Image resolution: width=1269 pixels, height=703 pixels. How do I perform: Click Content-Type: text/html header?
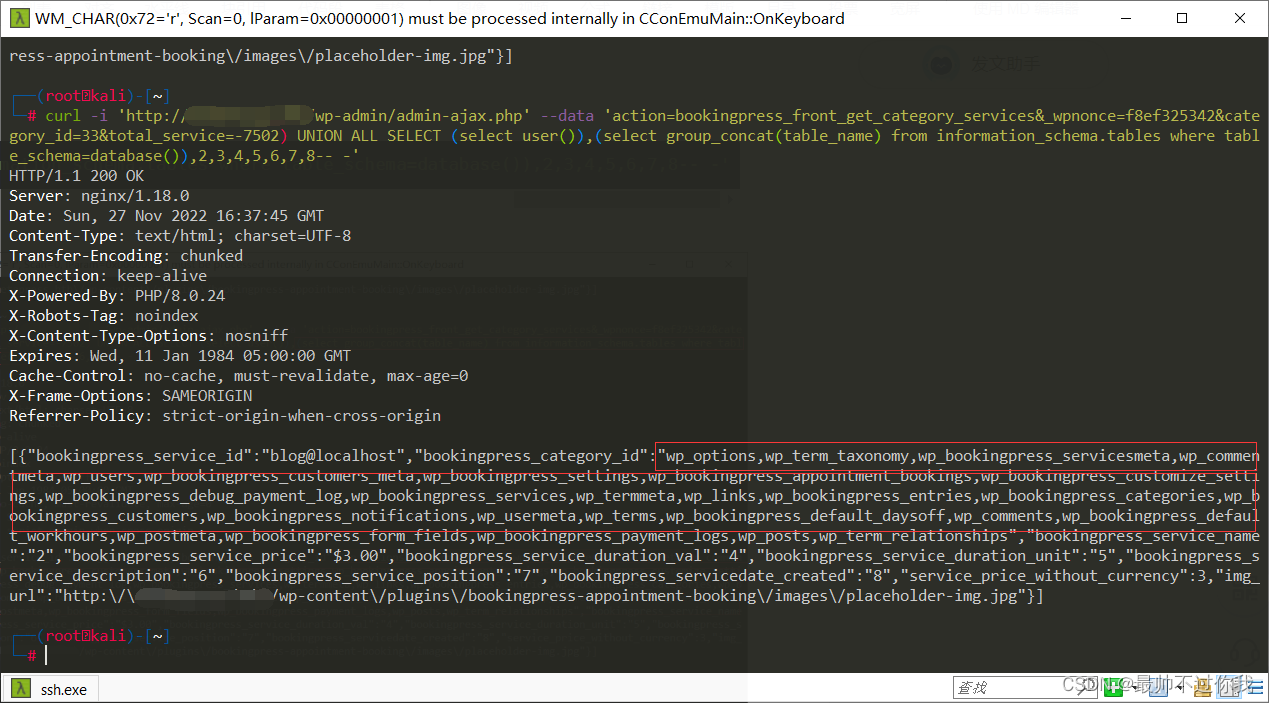180,236
